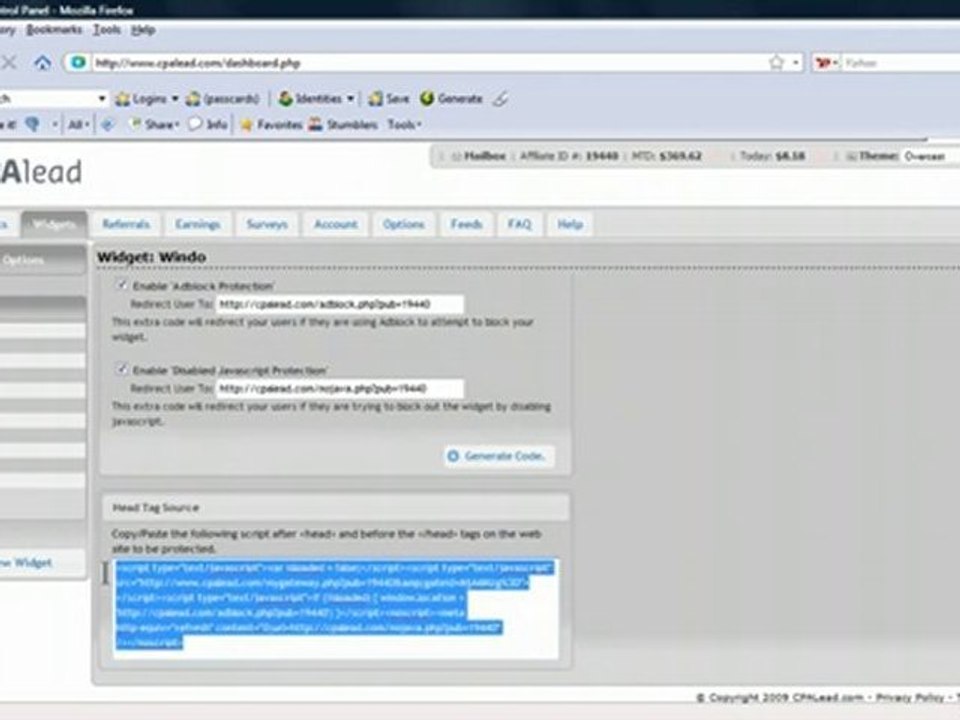Switch to the FAQ tab
The image size is (960, 720).
click(519, 224)
